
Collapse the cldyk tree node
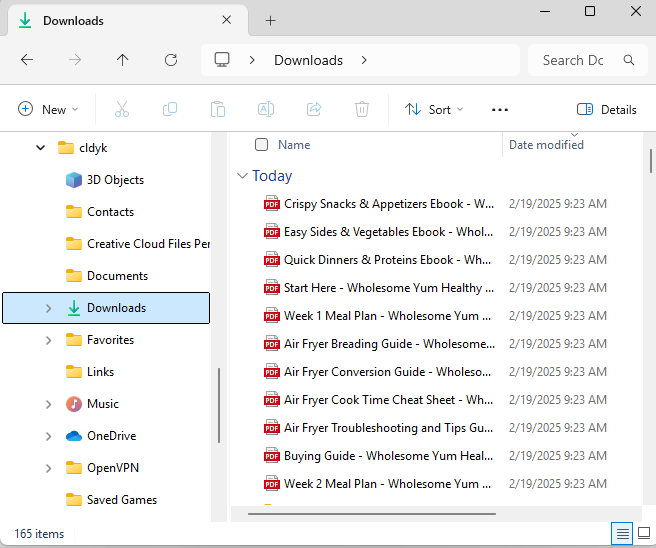pyautogui.click(x=41, y=148)
